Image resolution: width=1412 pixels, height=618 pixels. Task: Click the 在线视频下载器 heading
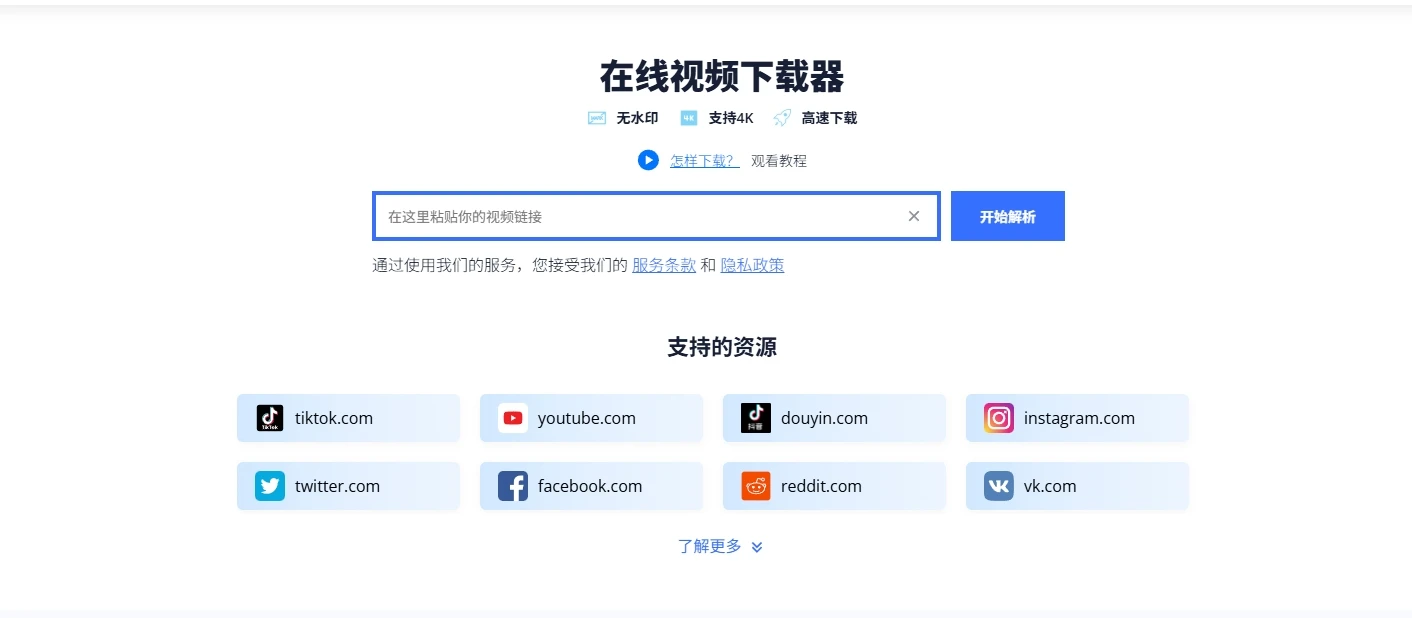pos(722,76)
